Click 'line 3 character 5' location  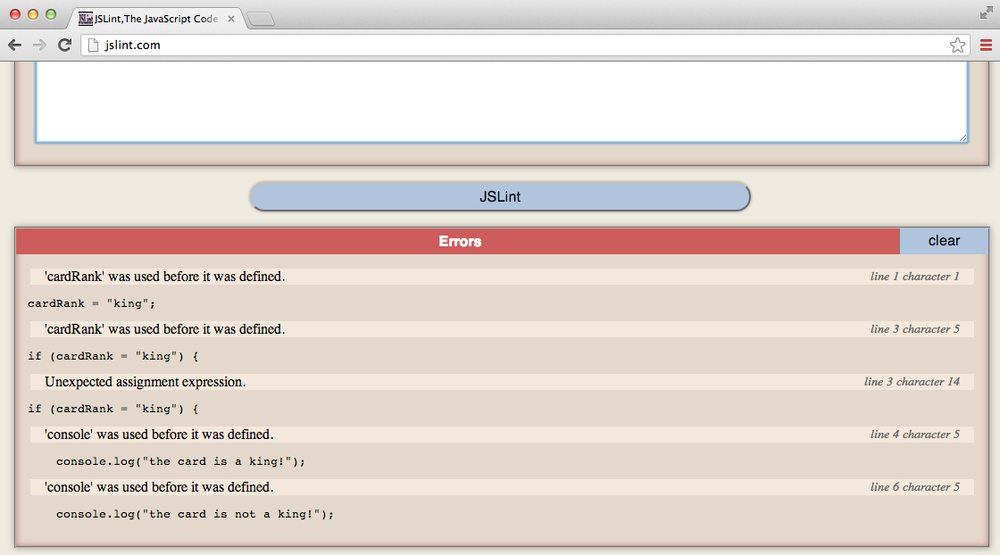[x=915, y=329]
